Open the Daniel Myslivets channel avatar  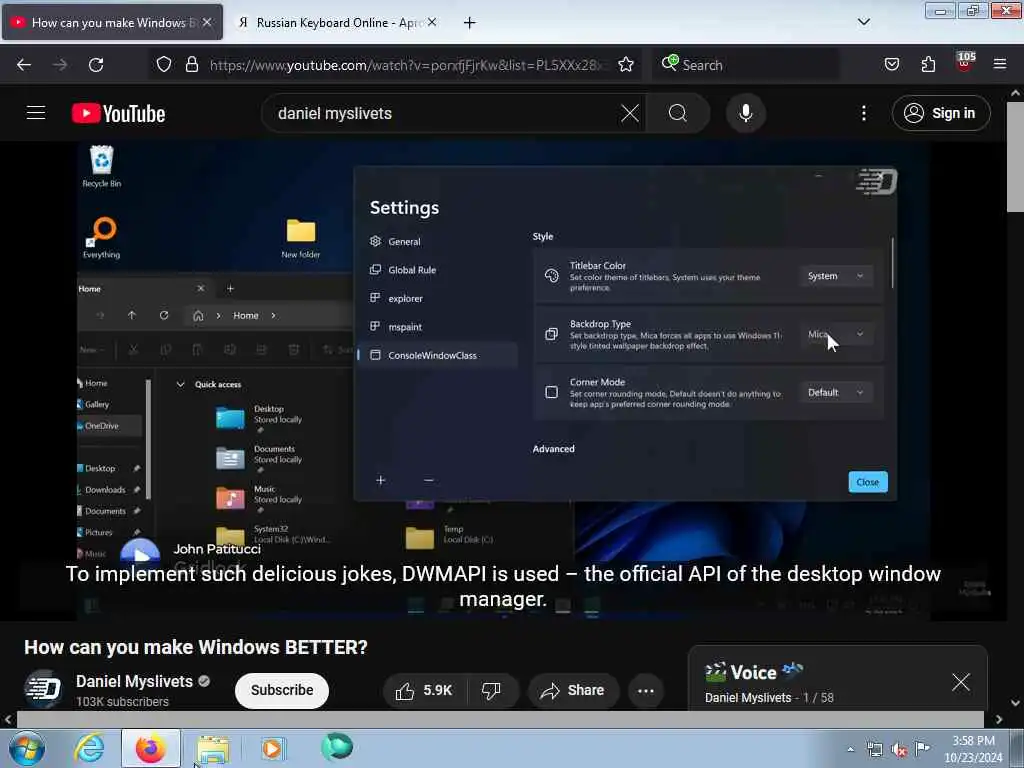(x=42, y=689)
